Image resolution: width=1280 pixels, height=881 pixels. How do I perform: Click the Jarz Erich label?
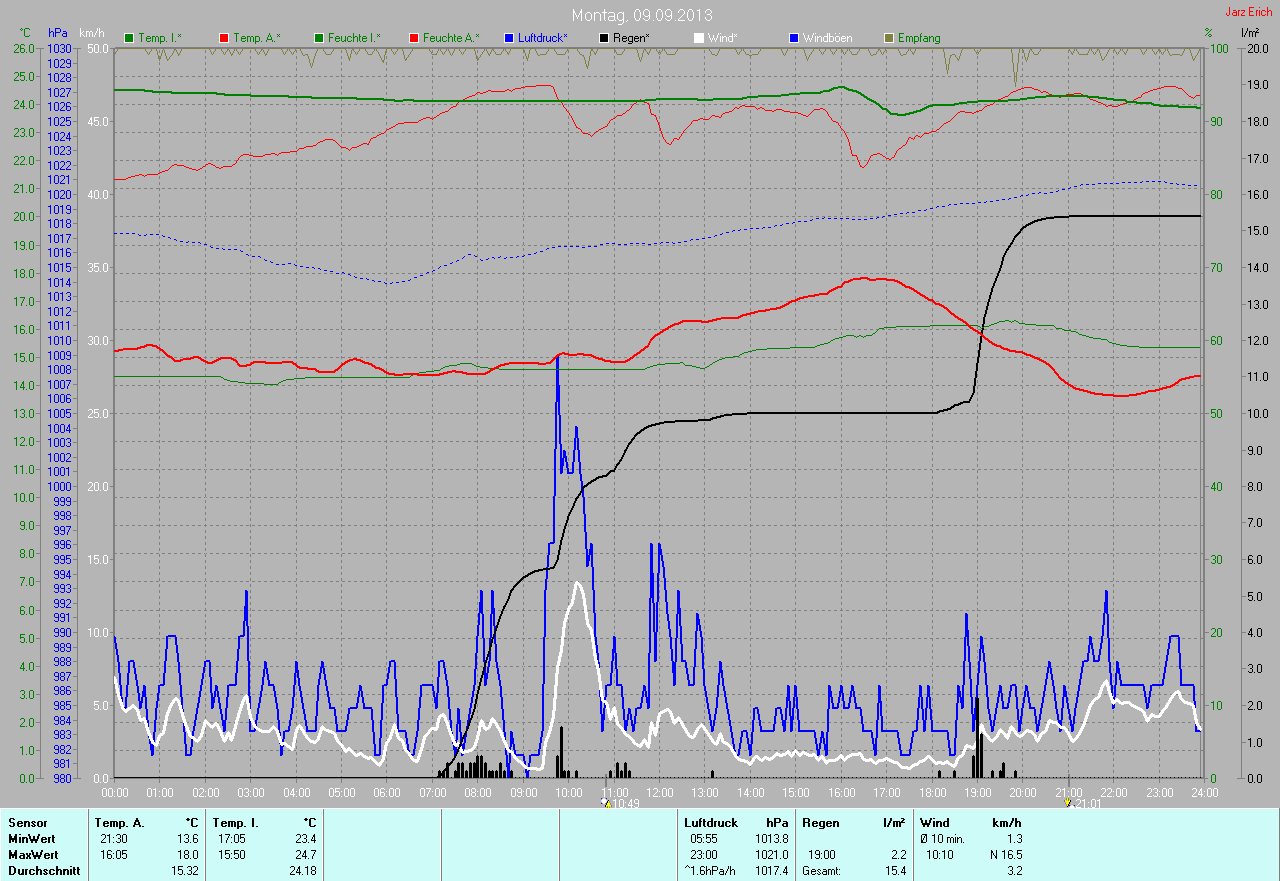(1248, 12)
